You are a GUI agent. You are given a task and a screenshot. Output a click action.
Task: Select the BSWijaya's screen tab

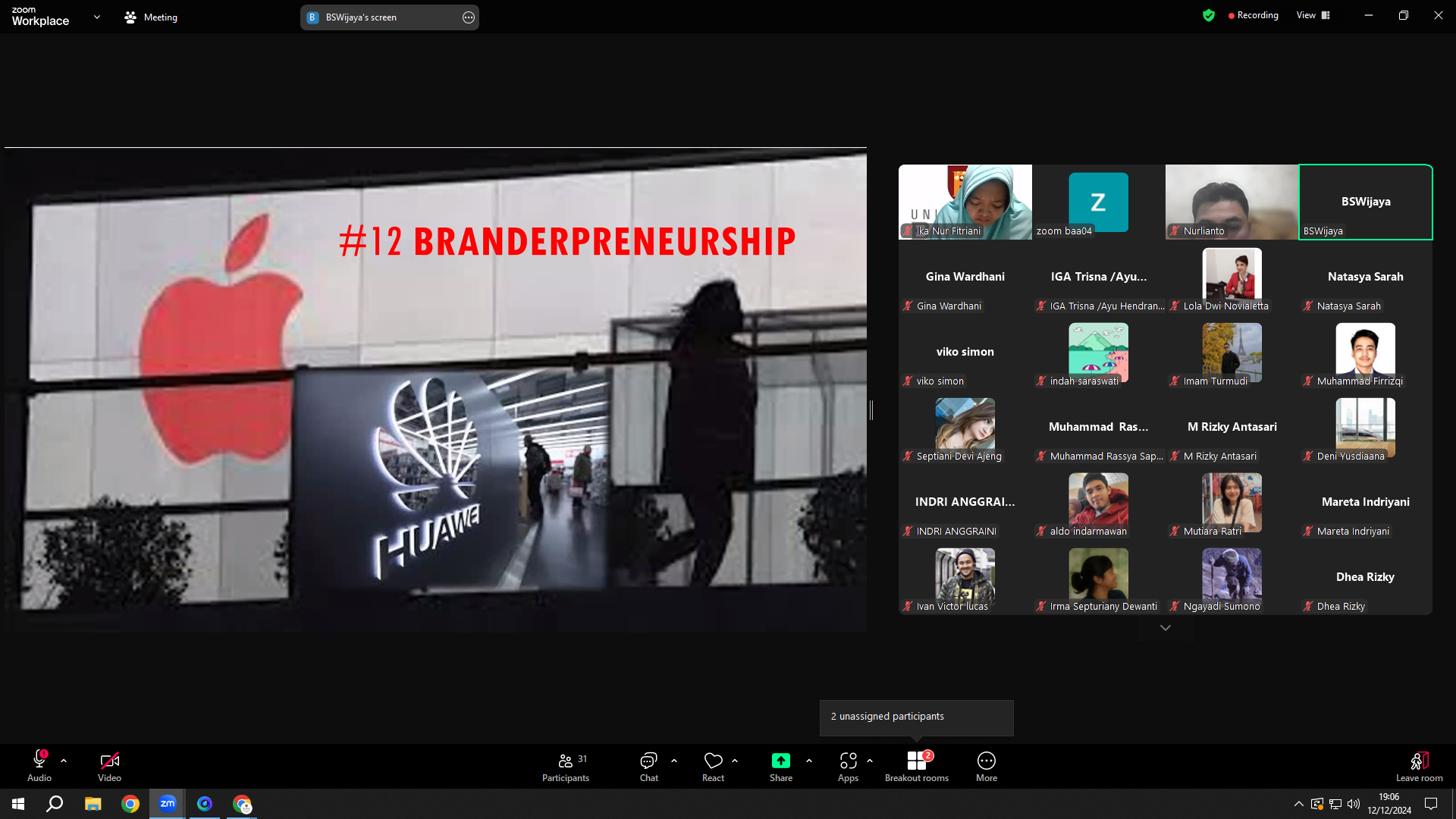[389, 17]
